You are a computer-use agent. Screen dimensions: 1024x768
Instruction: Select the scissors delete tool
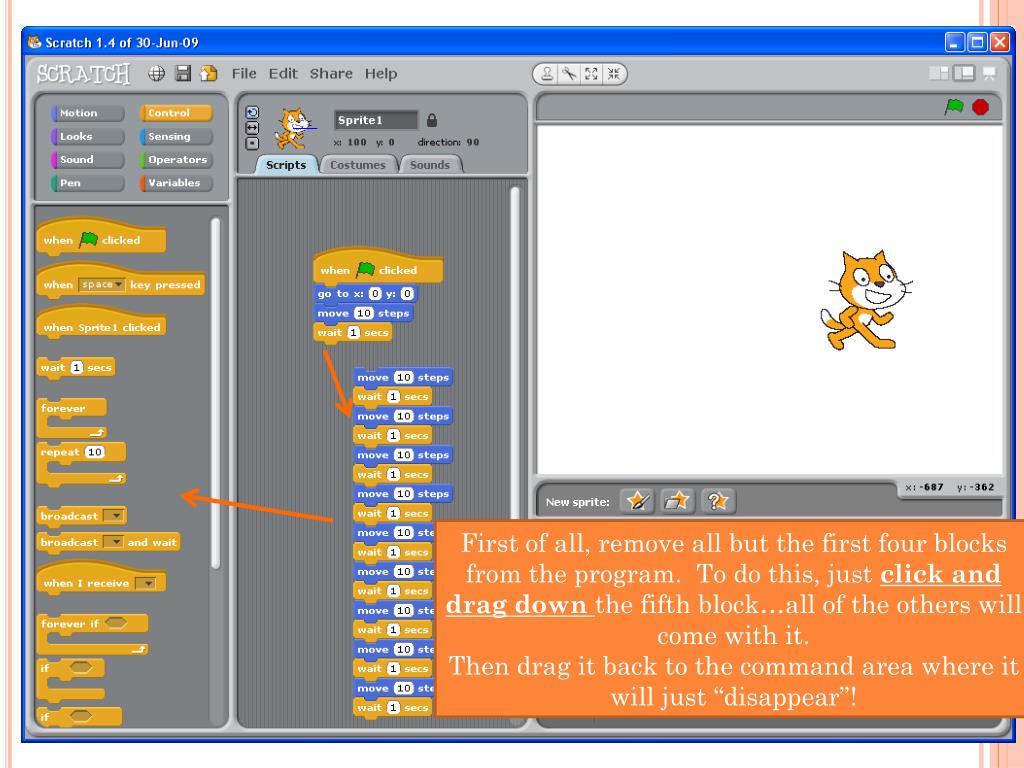[569, 74]
